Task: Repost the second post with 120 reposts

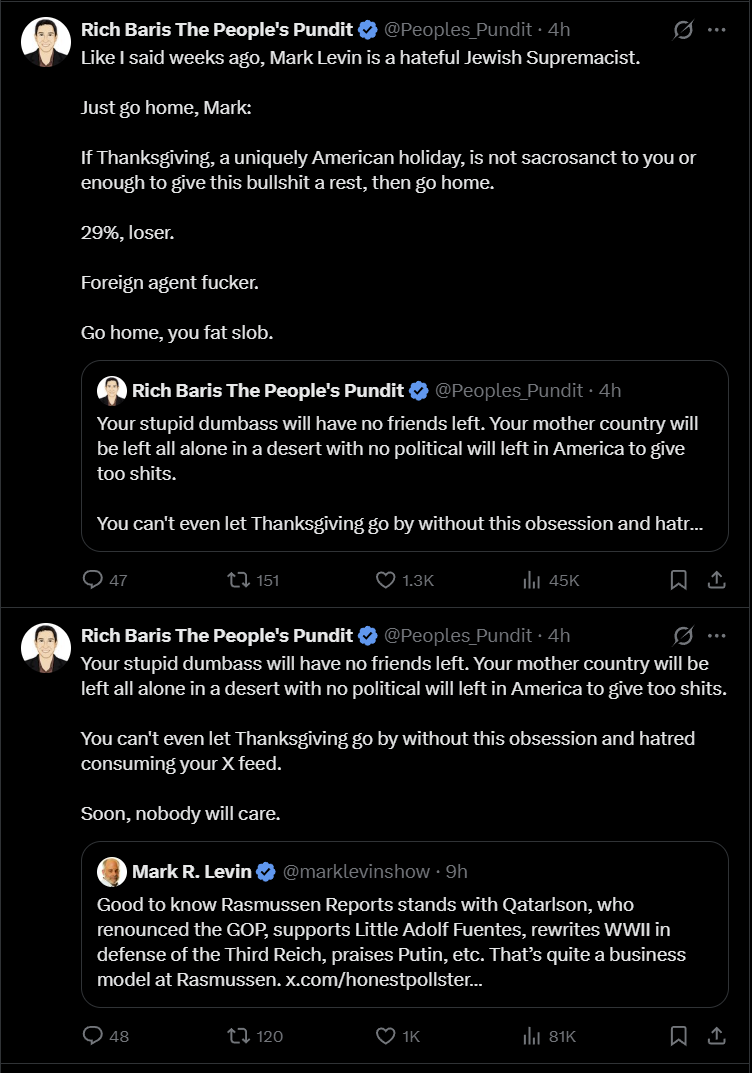Action: click(255, 1036)
